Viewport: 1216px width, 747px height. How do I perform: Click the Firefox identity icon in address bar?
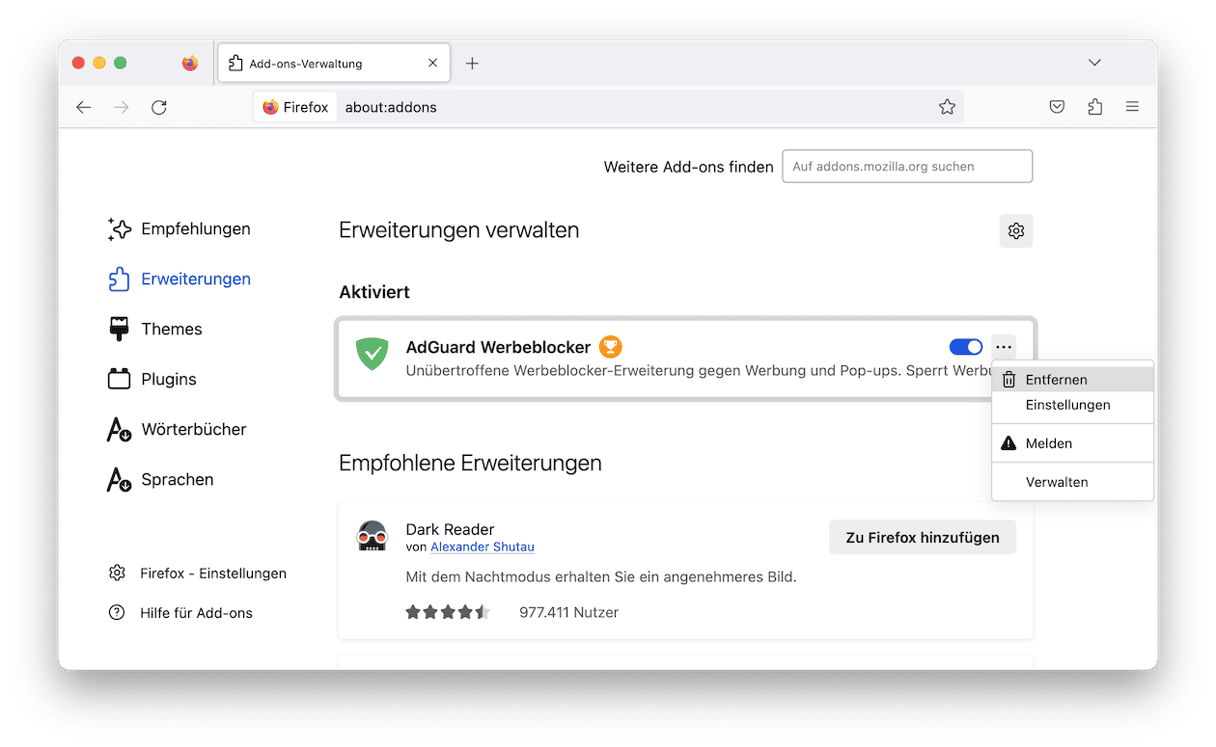click(270, 107)
